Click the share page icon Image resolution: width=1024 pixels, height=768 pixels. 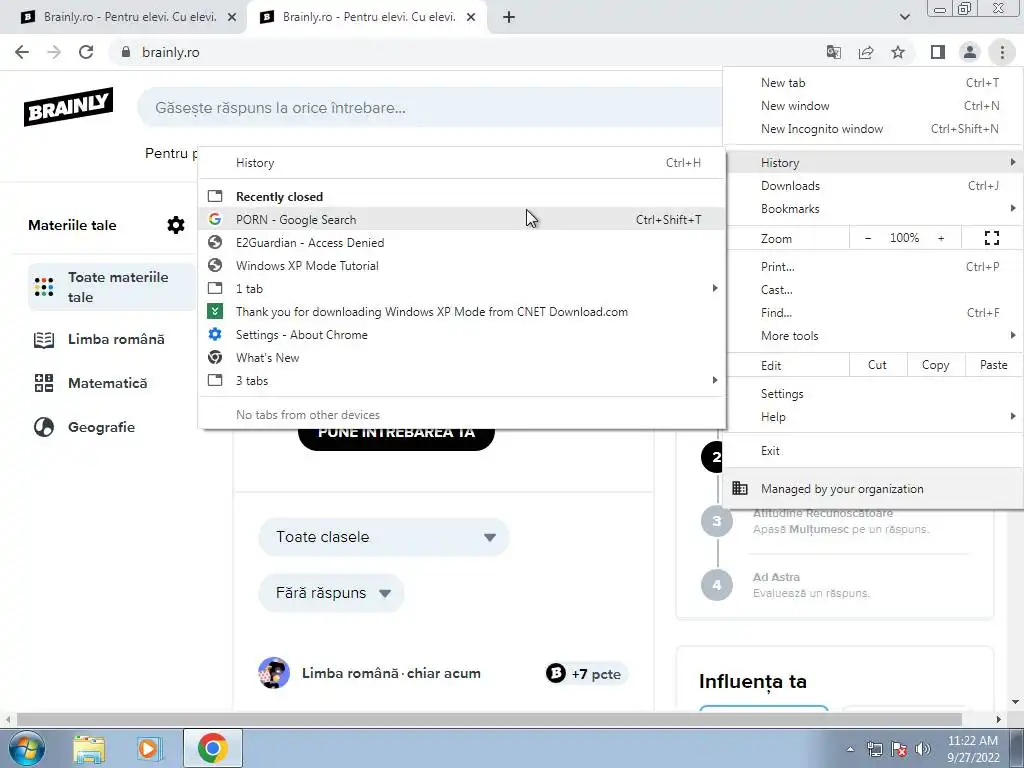click(x=866, y=52)
